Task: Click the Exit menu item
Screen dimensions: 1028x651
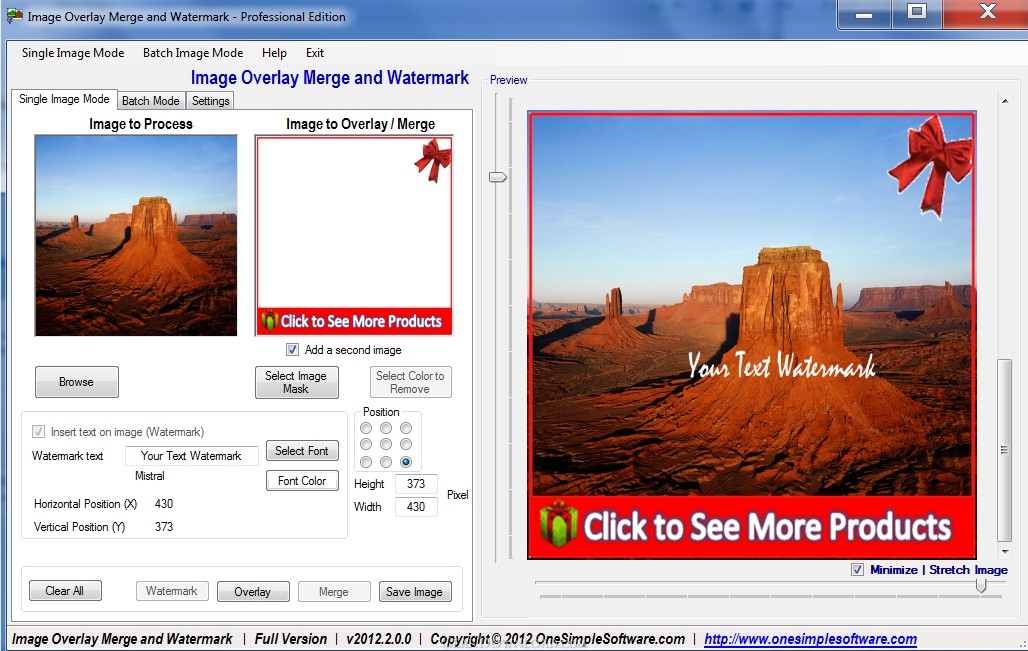Action: pyautogui.click(x=315, y=53)
